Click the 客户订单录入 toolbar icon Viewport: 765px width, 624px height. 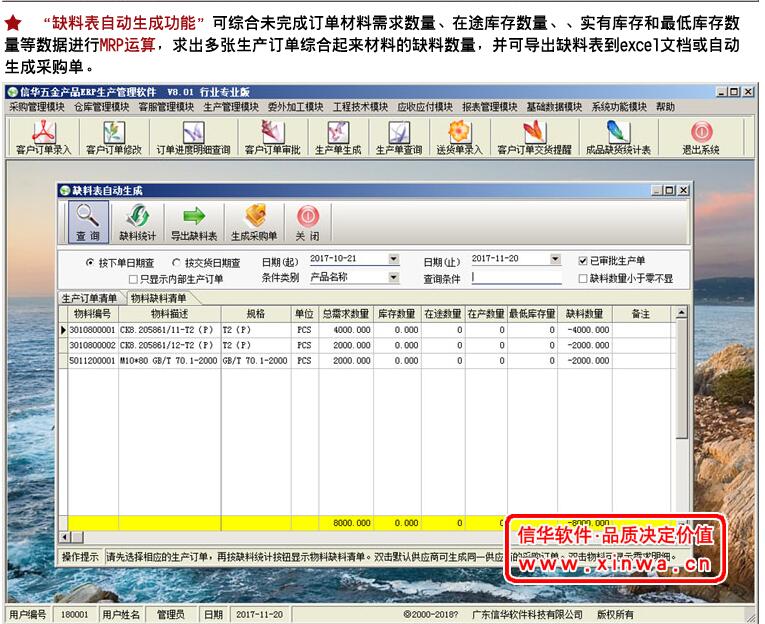pyautogui.click(x=43, y=136)
